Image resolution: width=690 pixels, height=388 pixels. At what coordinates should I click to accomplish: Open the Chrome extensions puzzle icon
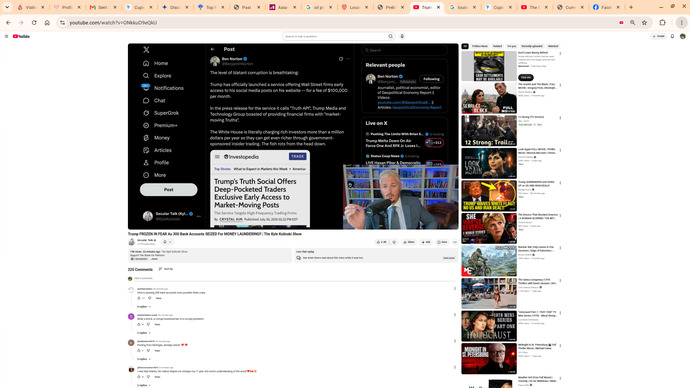click(x=662, y=22)
